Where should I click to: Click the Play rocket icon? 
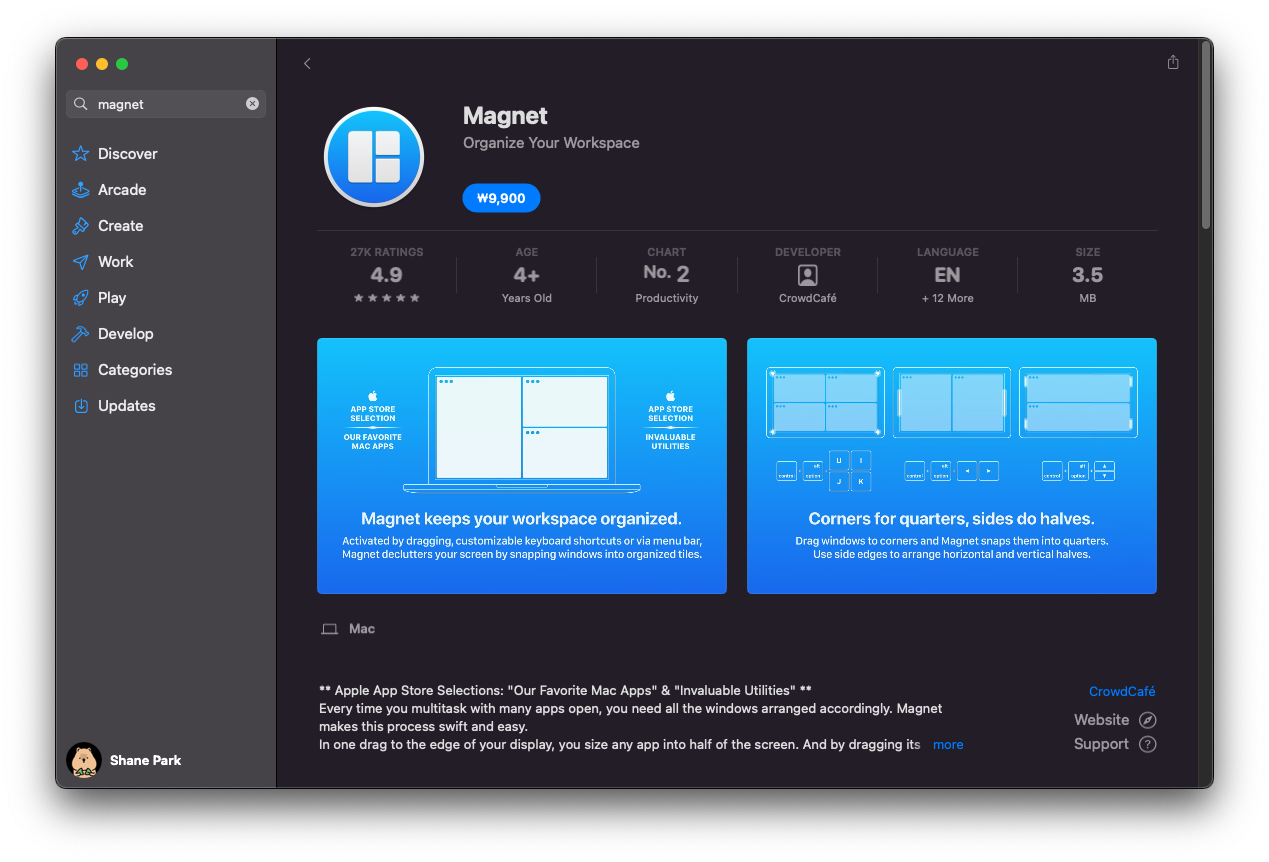point(81,298)
